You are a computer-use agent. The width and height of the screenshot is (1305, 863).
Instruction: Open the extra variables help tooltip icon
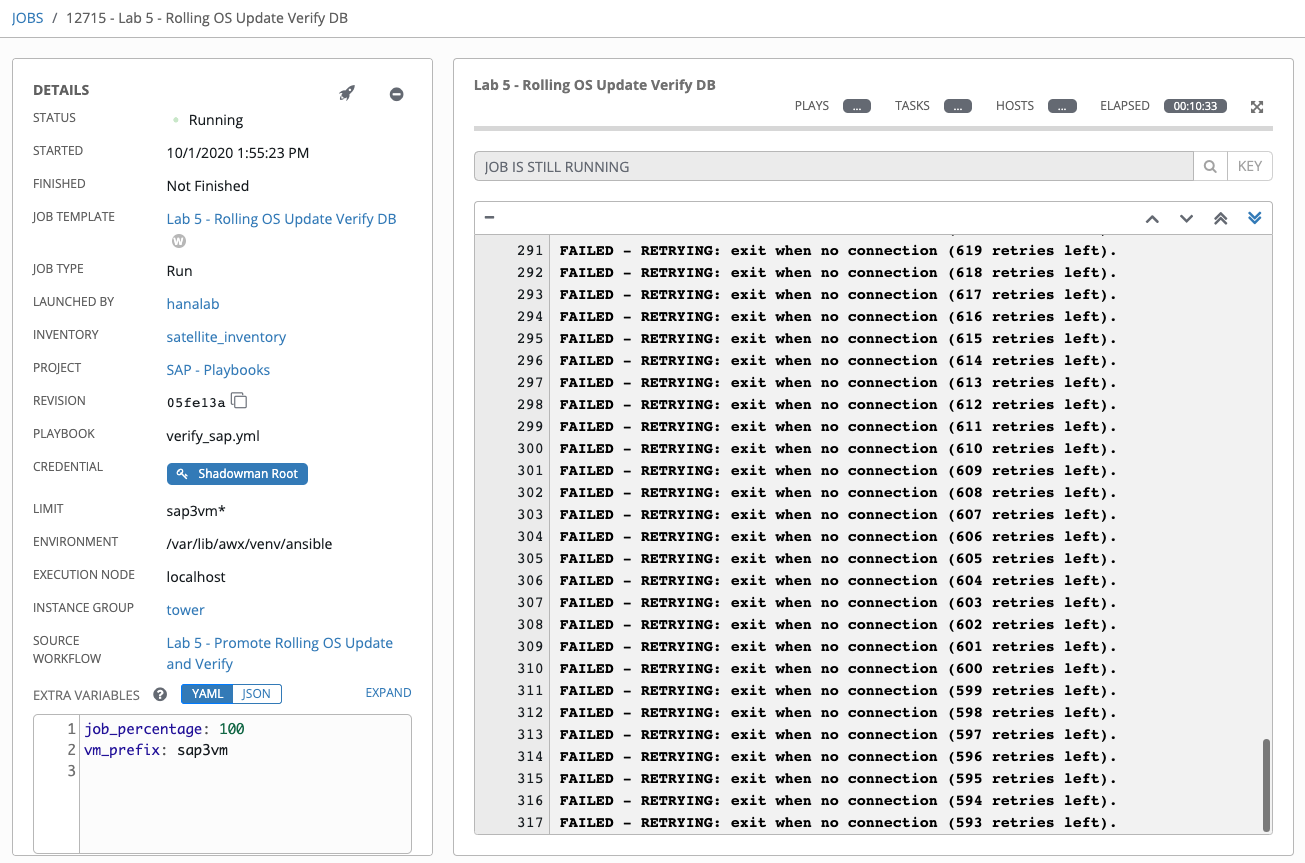click(x=159, y=694)
